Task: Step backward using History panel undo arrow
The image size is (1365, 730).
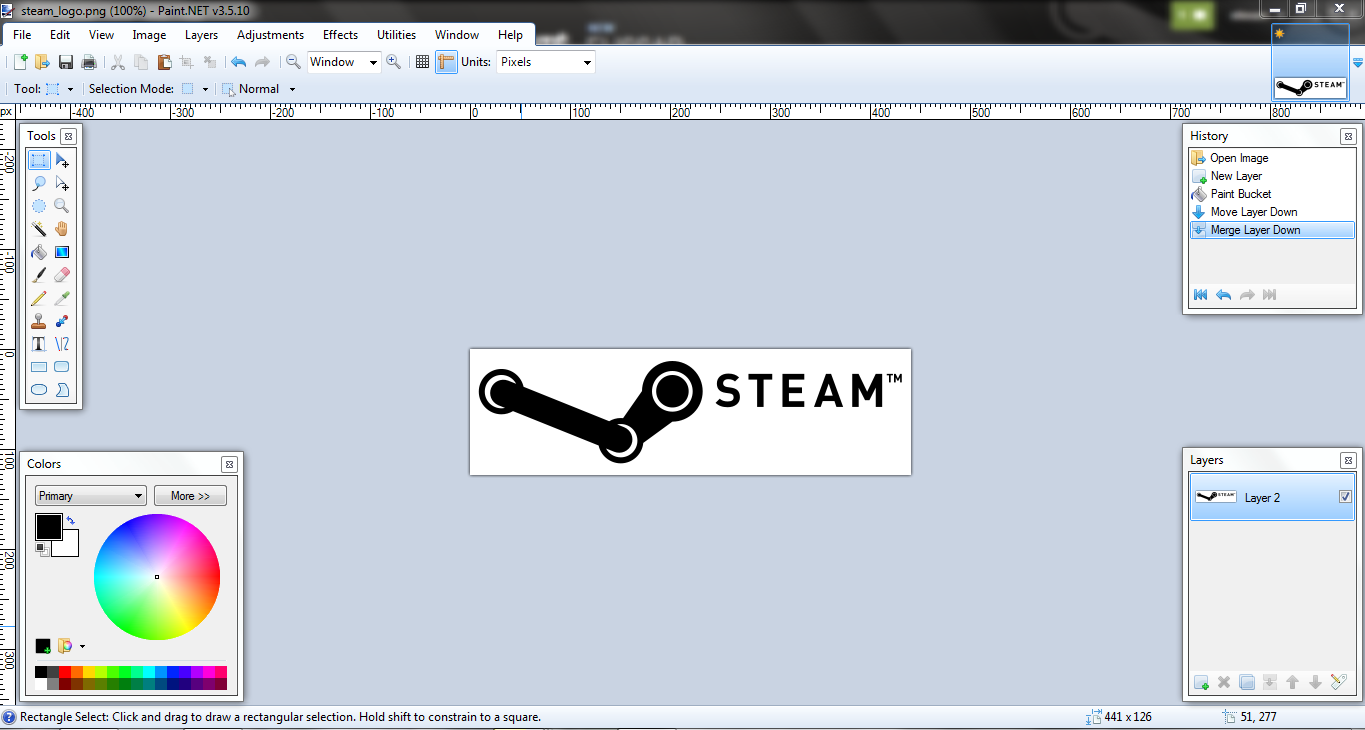Action: pos(1223,295)
